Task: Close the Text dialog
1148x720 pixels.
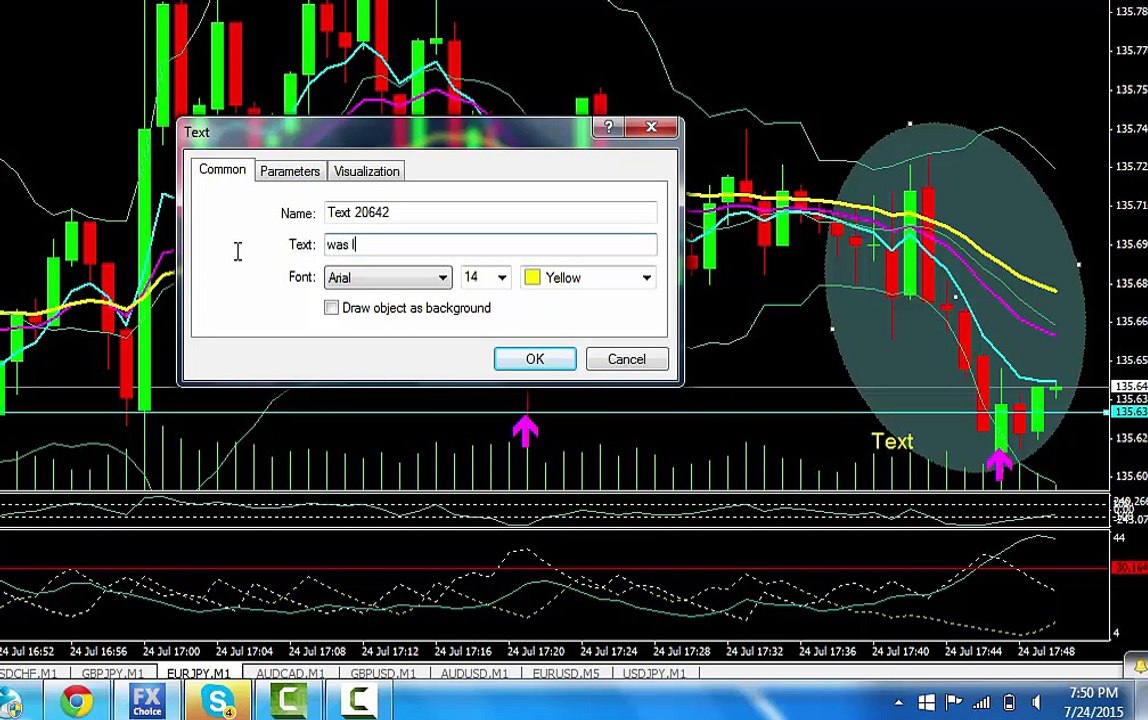Action: [651, 127]
